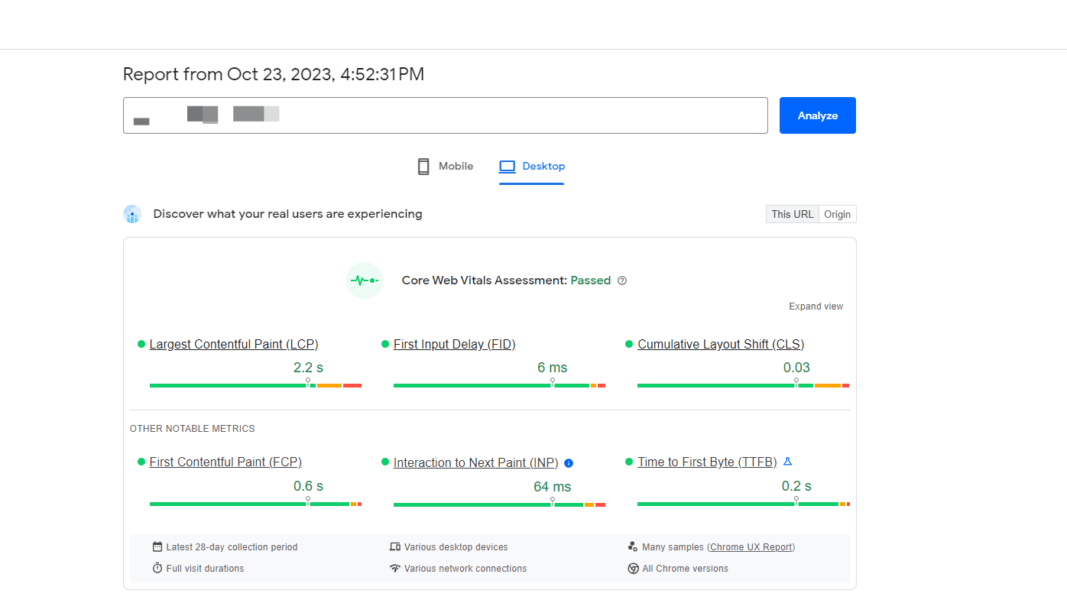Click the blue info icon beside INP
This screenshot has height=600, width=1067.
pyautogui.click(x=568, y=462)
